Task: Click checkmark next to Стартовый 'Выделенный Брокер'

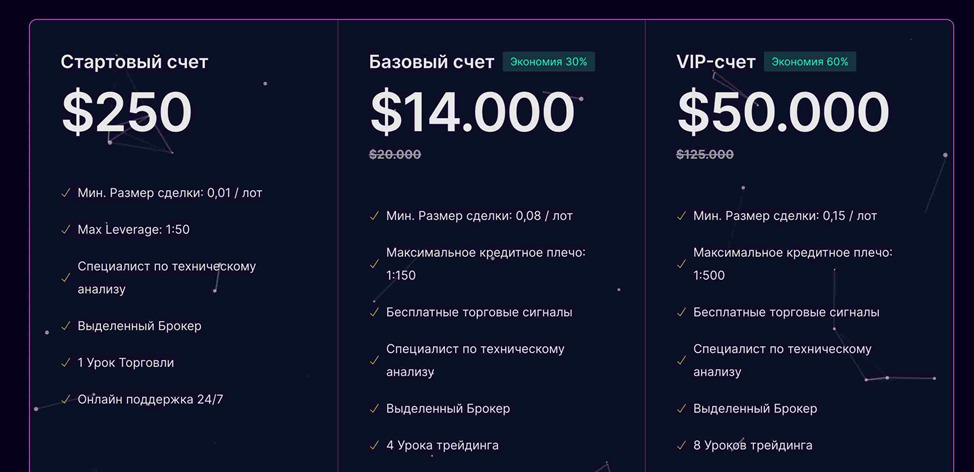Action: (66, 326)
